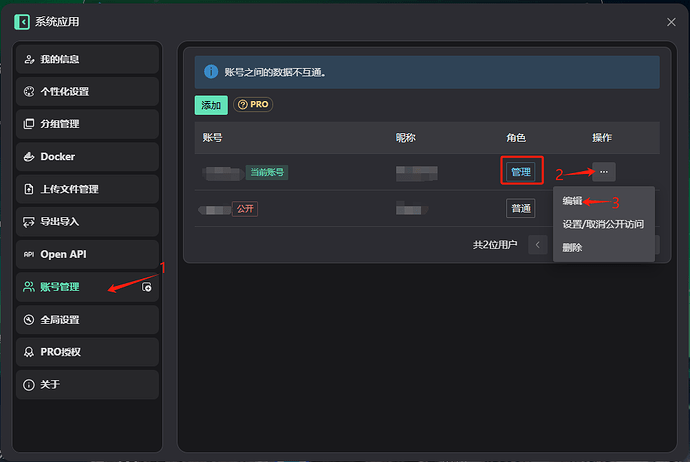Click the 共2位用户 total count text

pos(495,245)
